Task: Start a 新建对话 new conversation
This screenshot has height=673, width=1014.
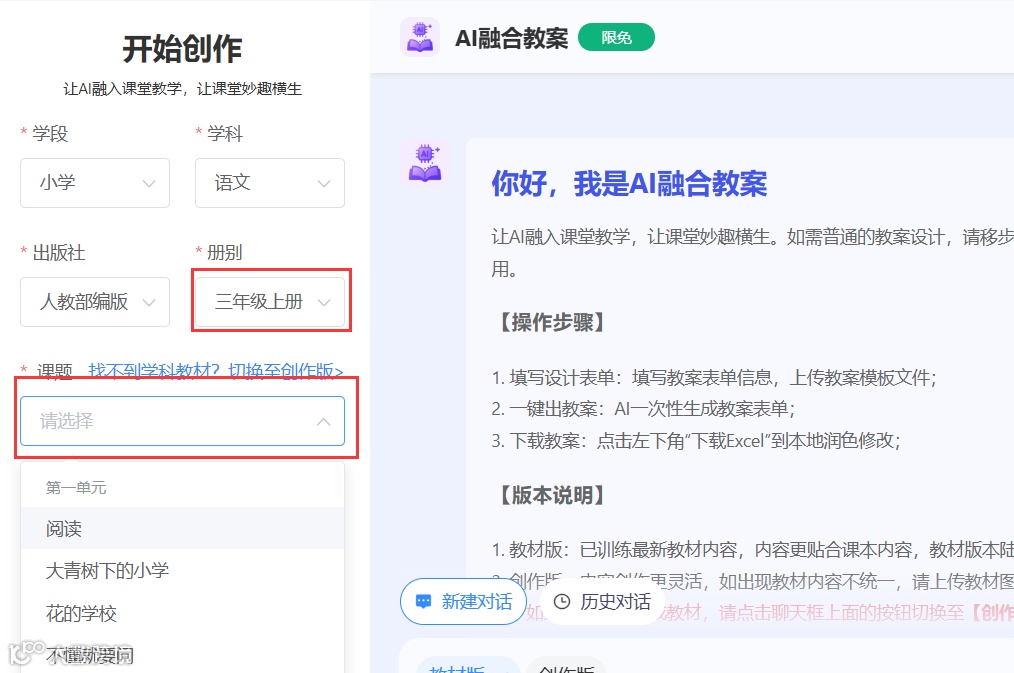Action: point(463,601)
